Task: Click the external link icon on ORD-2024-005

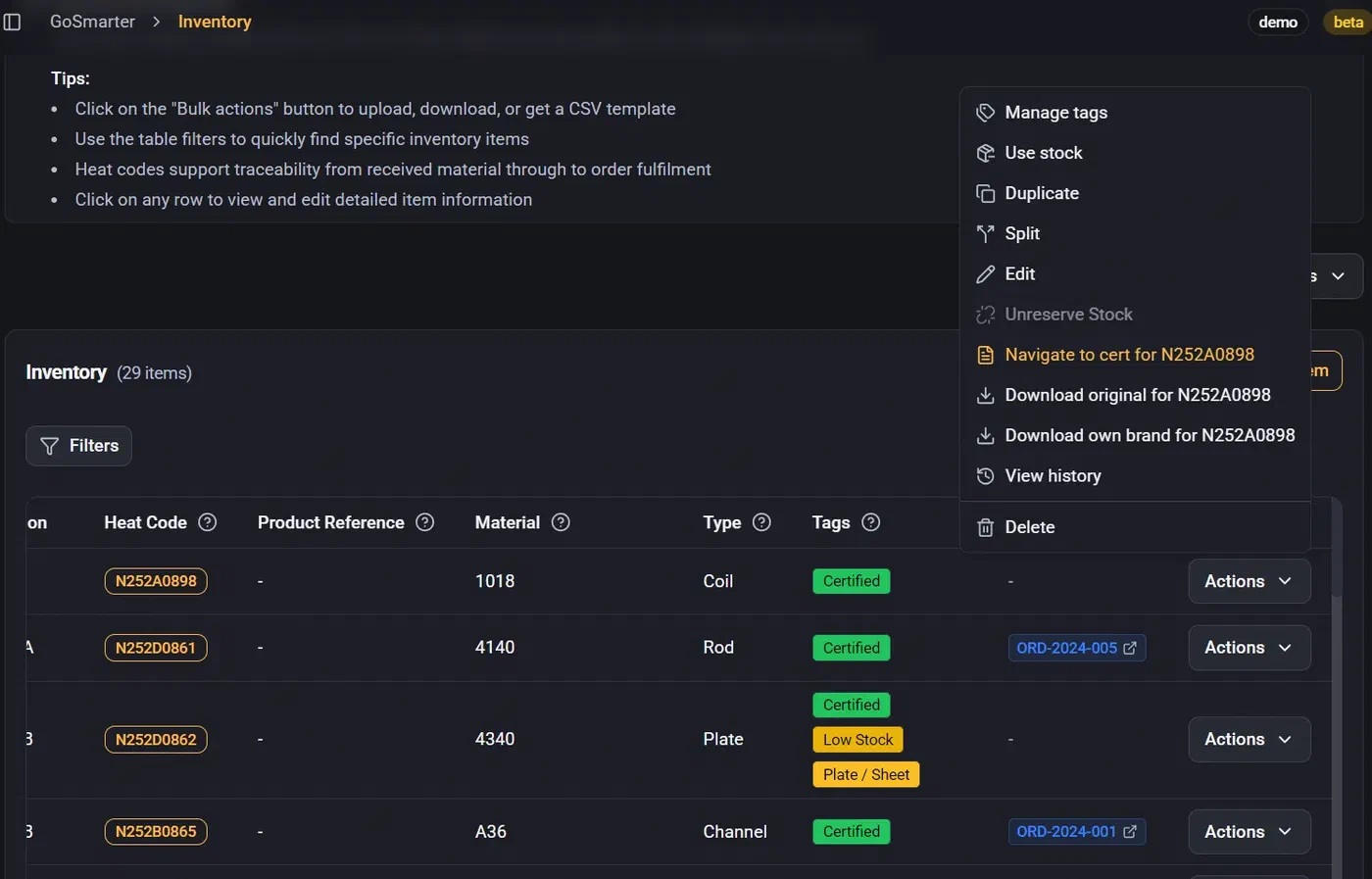Action: pyautogui.click(x=1130, y=648)
